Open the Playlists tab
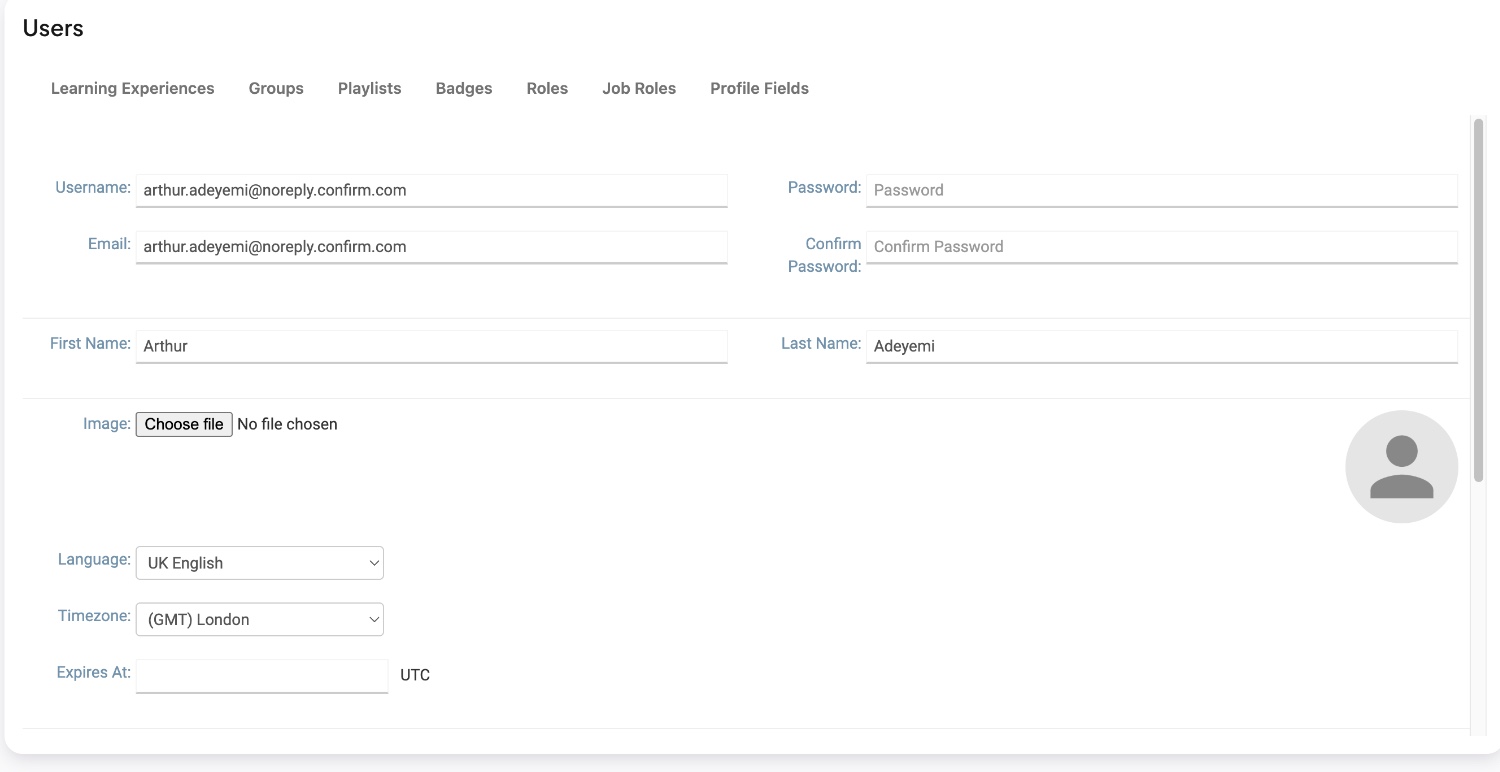The image size is (1500, 772). pyautogui.click(x=369, y=88)
